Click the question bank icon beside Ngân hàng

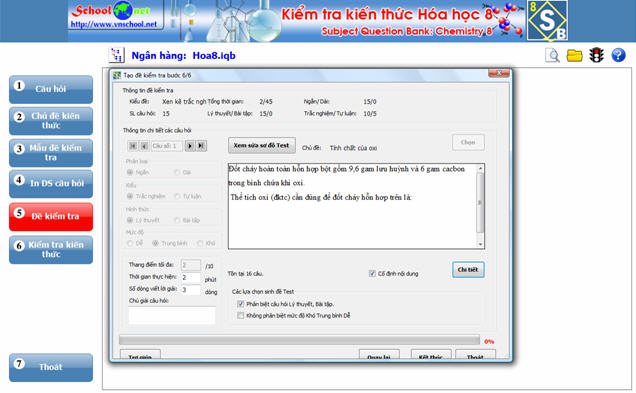pos(117,55)
